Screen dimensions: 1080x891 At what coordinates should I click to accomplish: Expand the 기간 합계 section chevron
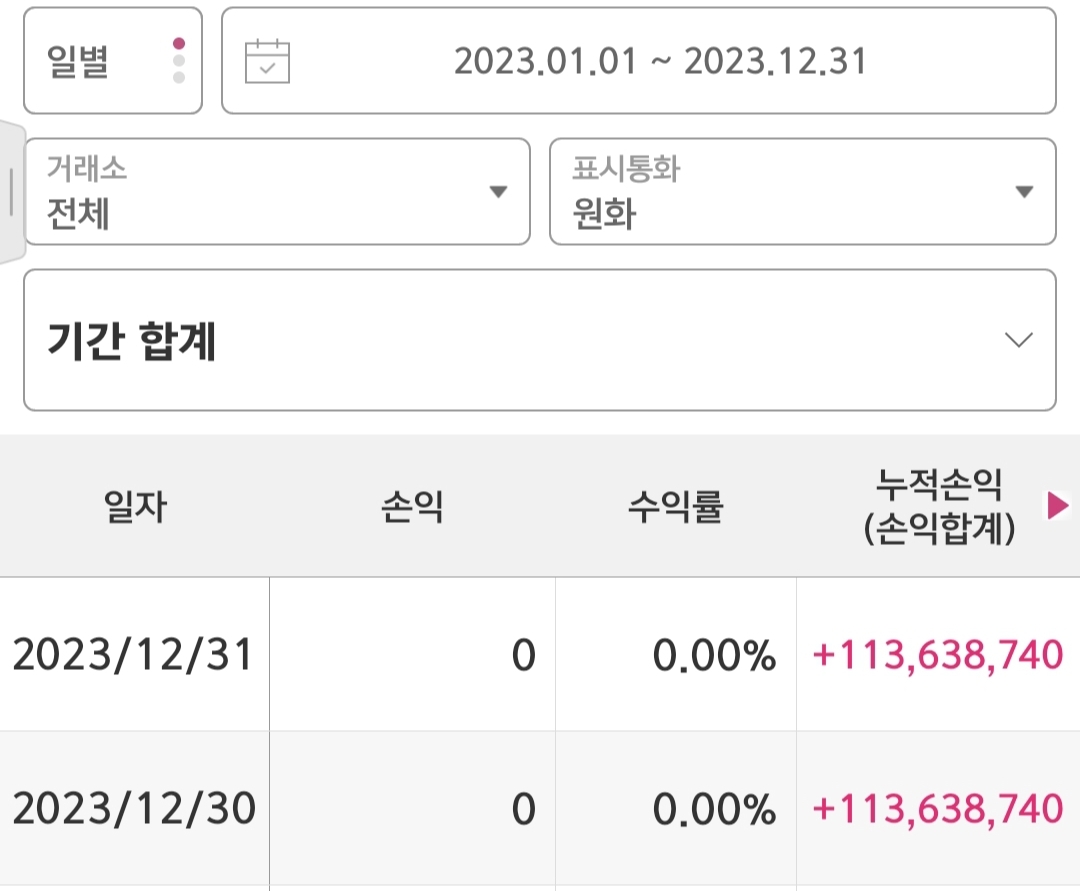tap(1019, 339)
